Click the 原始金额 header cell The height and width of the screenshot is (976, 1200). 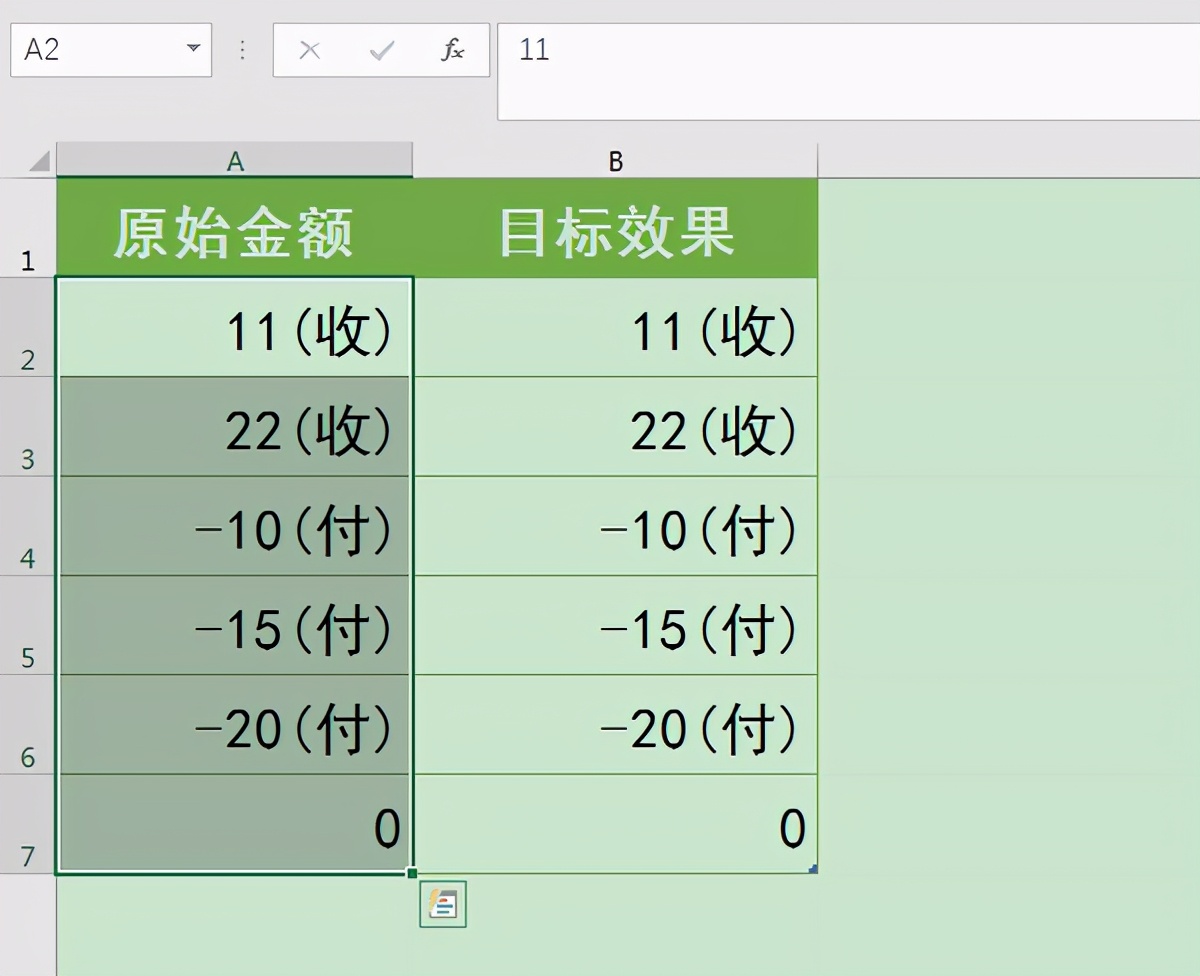(235, 229)
